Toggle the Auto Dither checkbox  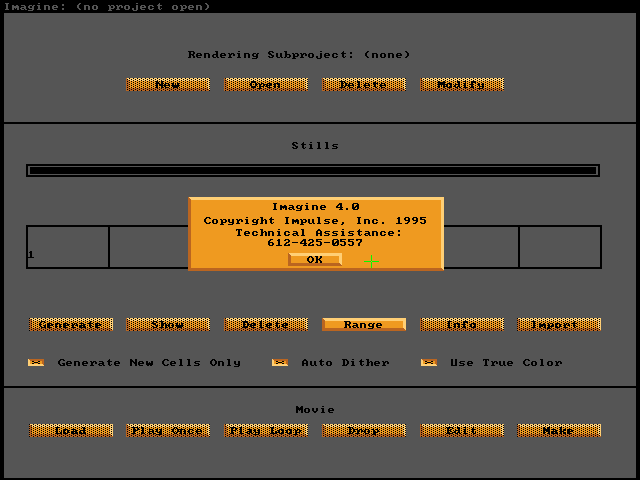280,362
